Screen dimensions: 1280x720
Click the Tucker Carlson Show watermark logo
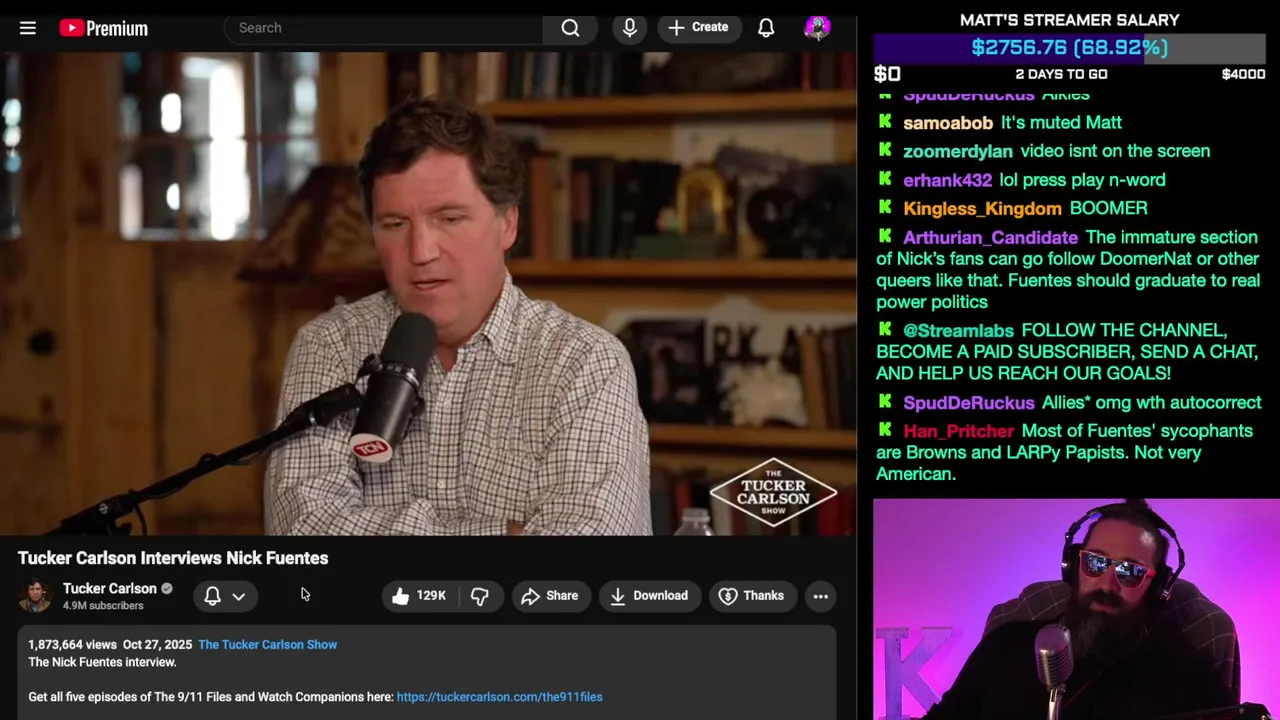click(773, 493)
